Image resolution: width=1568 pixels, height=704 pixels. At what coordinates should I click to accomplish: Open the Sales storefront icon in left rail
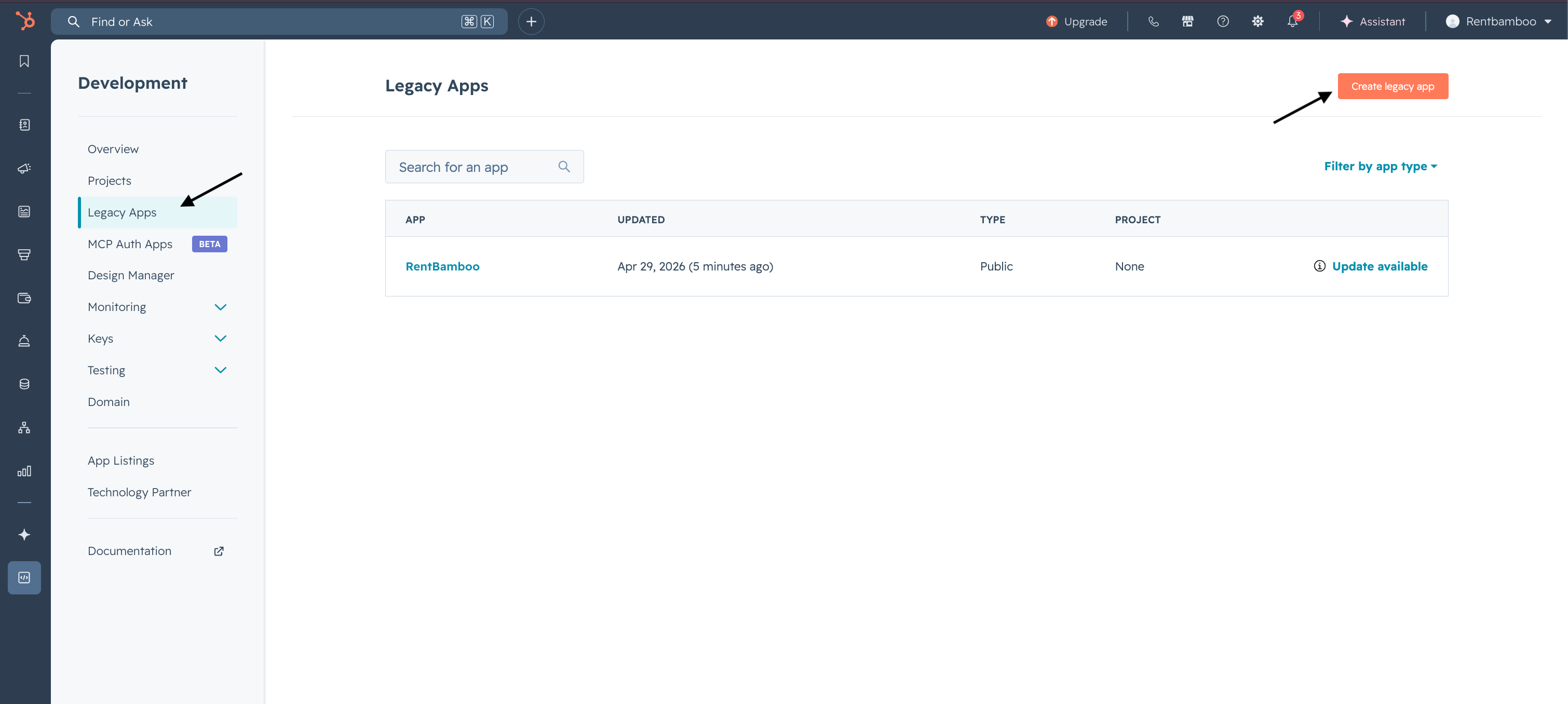click(x=24, y=255)
